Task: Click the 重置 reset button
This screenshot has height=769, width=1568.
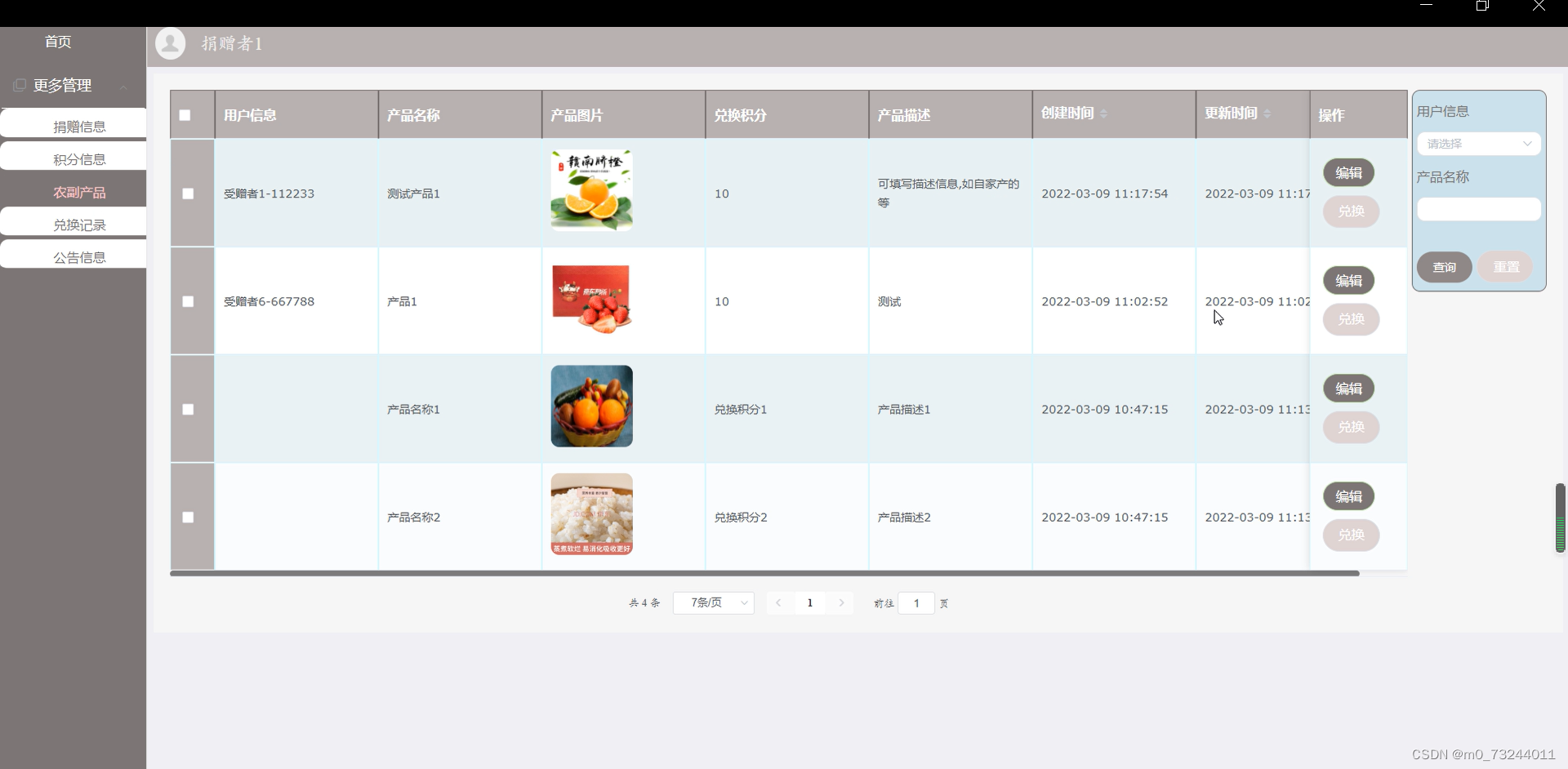Action: (1506, 267)
